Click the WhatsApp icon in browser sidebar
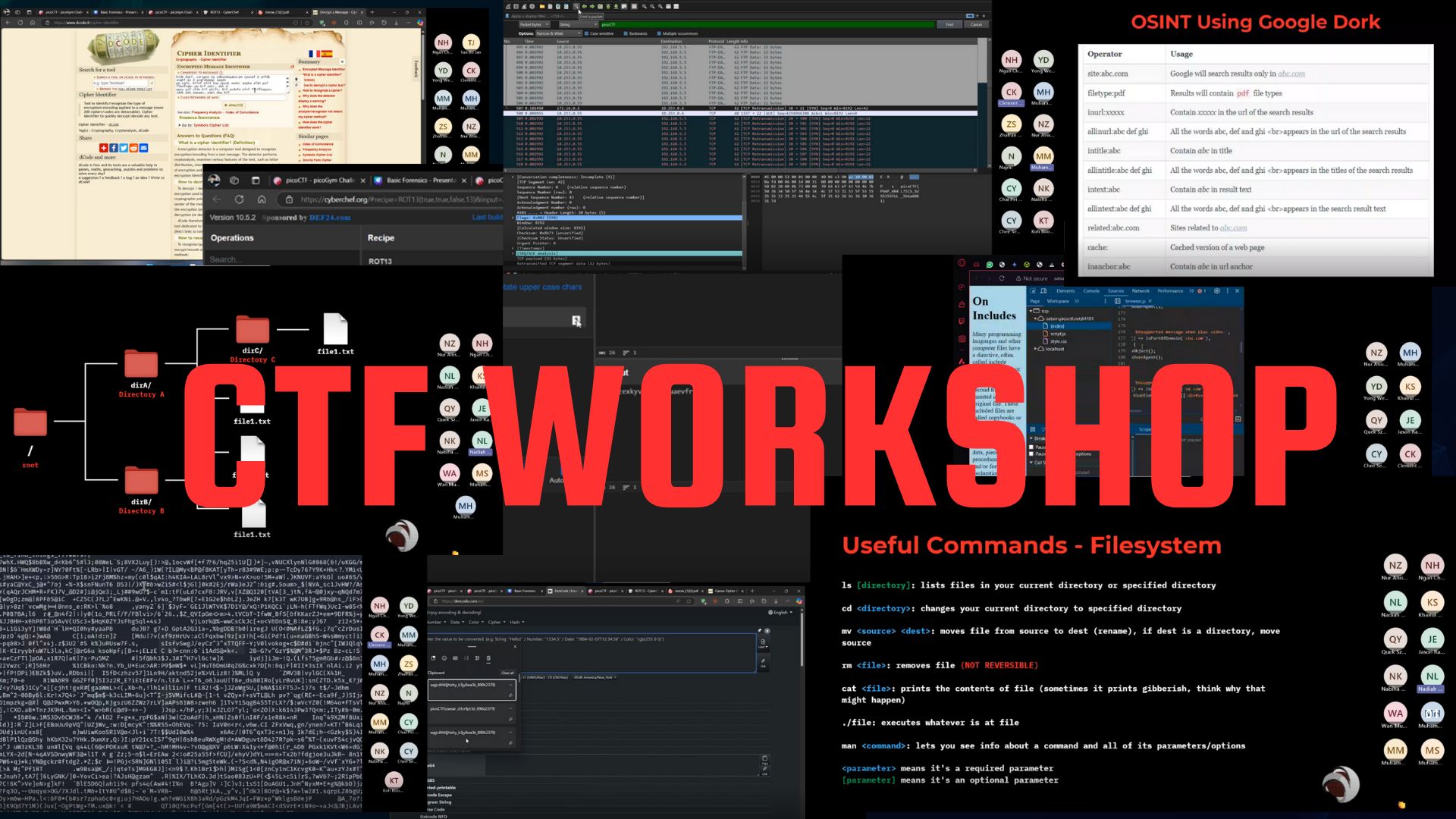The image size is (1456, 819). pos(990,265)
